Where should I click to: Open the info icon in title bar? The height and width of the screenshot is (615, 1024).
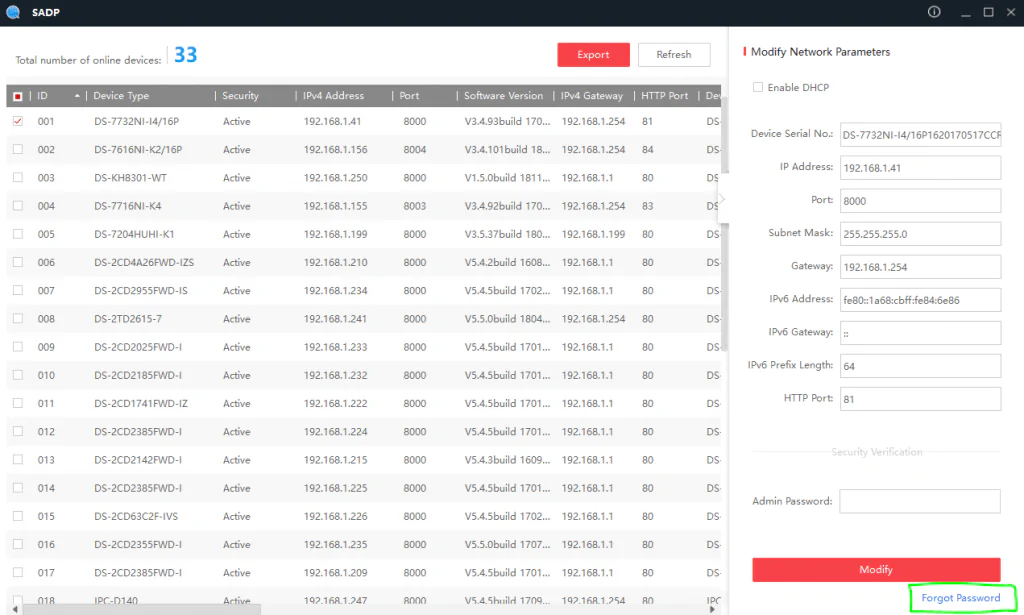tap(934, 12)
